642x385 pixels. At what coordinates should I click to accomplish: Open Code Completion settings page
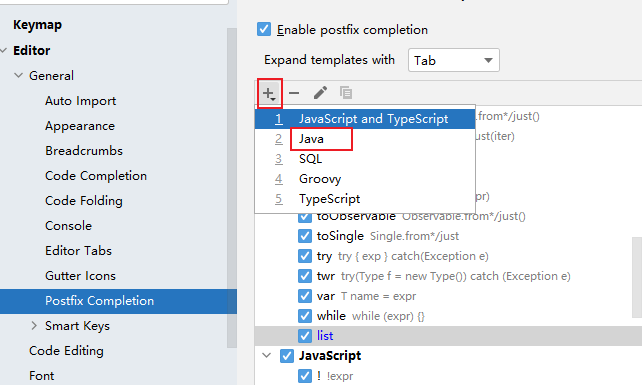[96, 176]
